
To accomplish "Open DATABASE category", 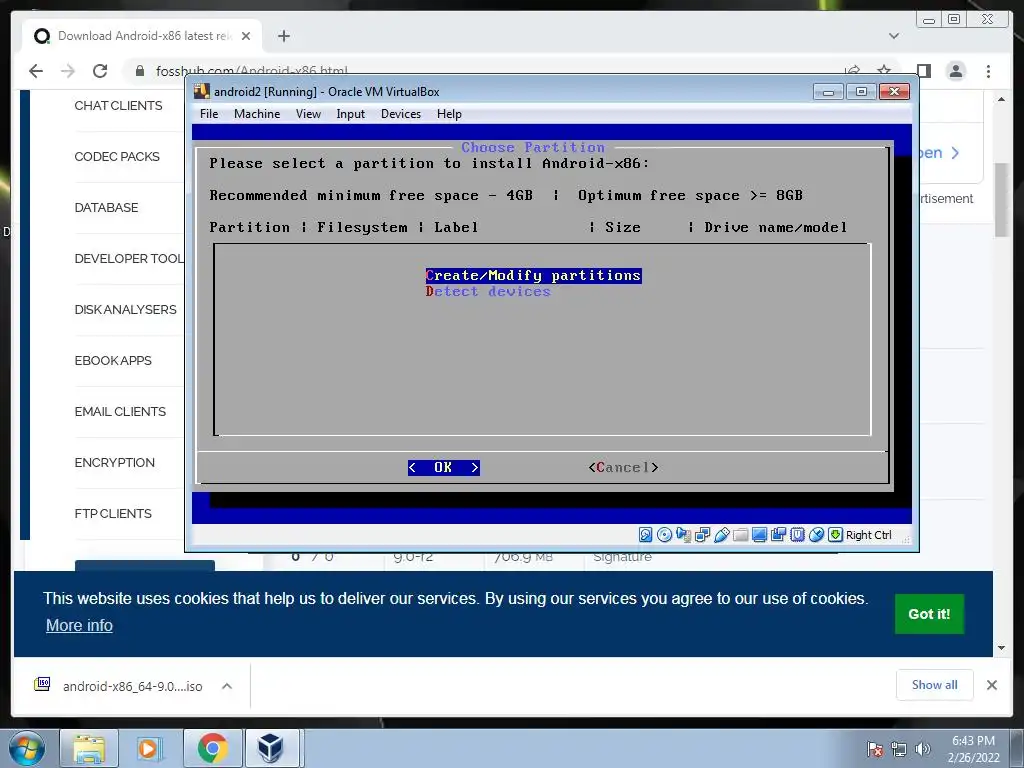I will 106,208.
